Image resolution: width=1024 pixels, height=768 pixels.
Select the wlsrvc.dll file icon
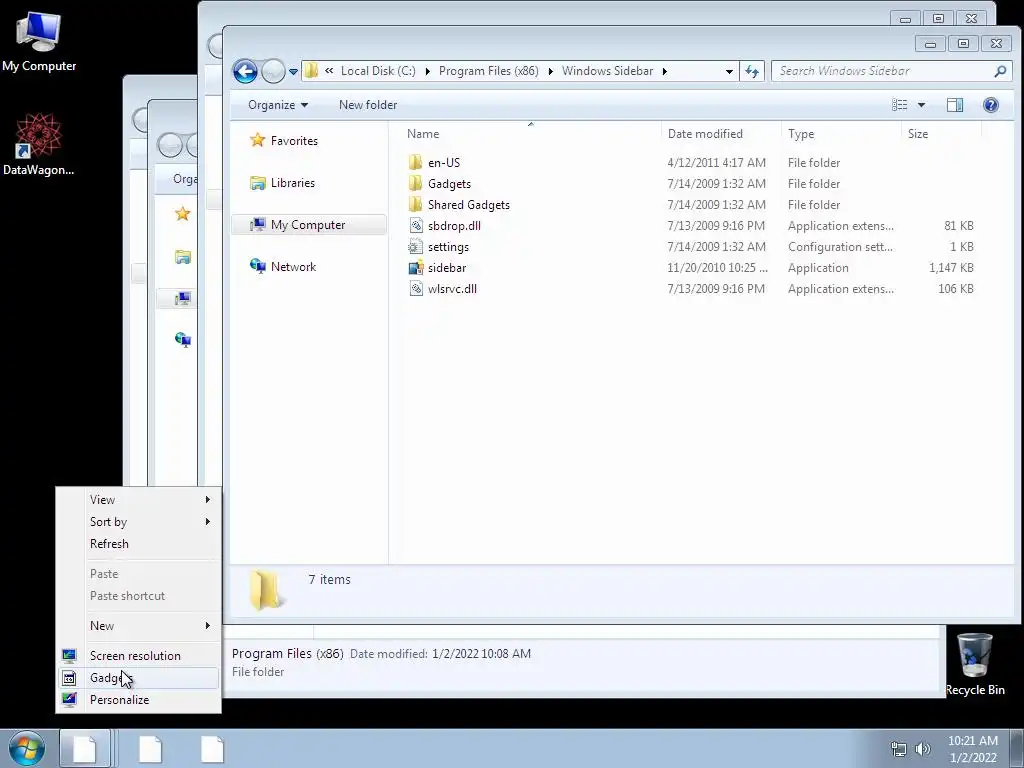(x=415, y=289)
